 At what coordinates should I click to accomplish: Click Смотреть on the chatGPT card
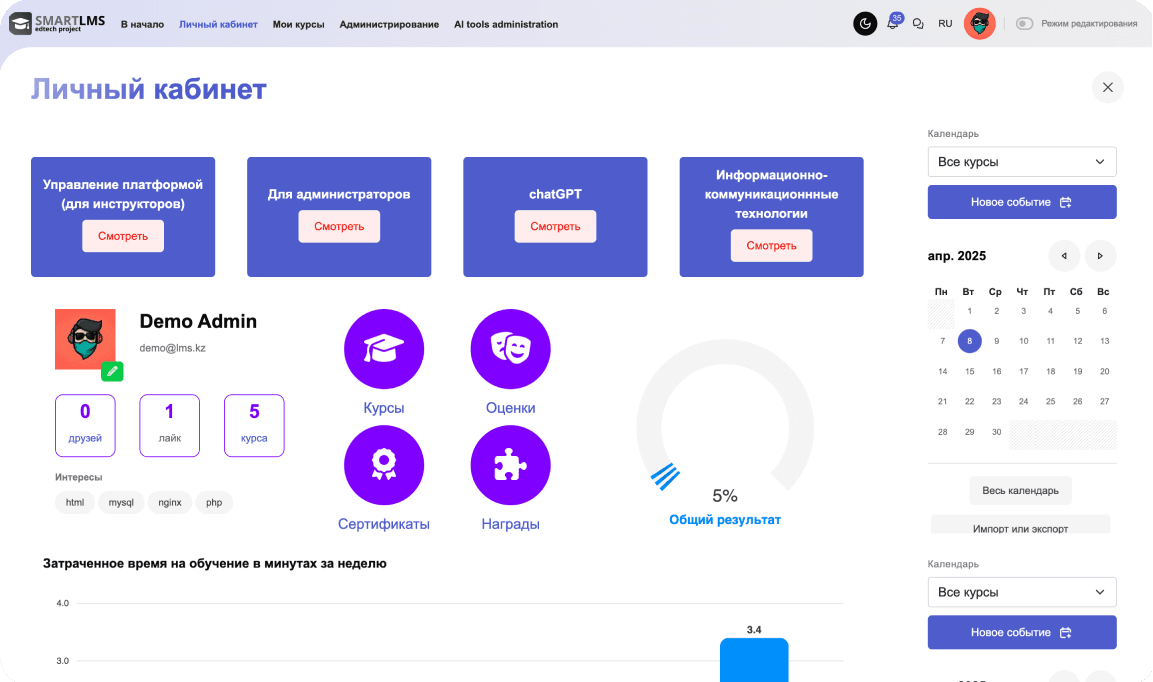[555, 226]
